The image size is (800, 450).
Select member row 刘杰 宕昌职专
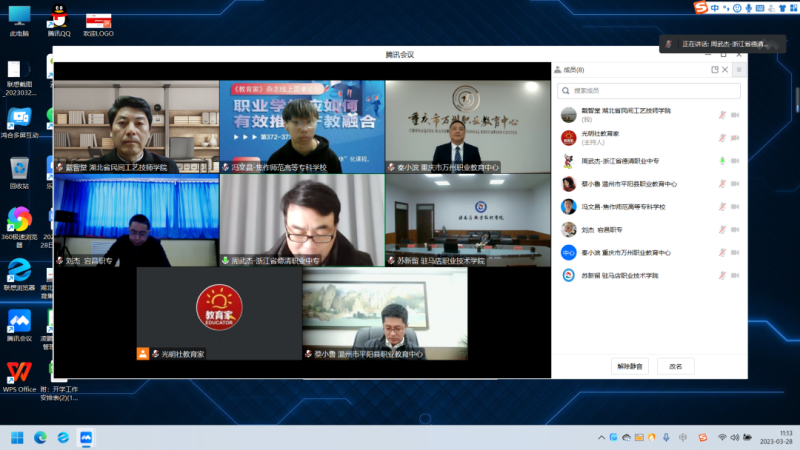(649, 230)
